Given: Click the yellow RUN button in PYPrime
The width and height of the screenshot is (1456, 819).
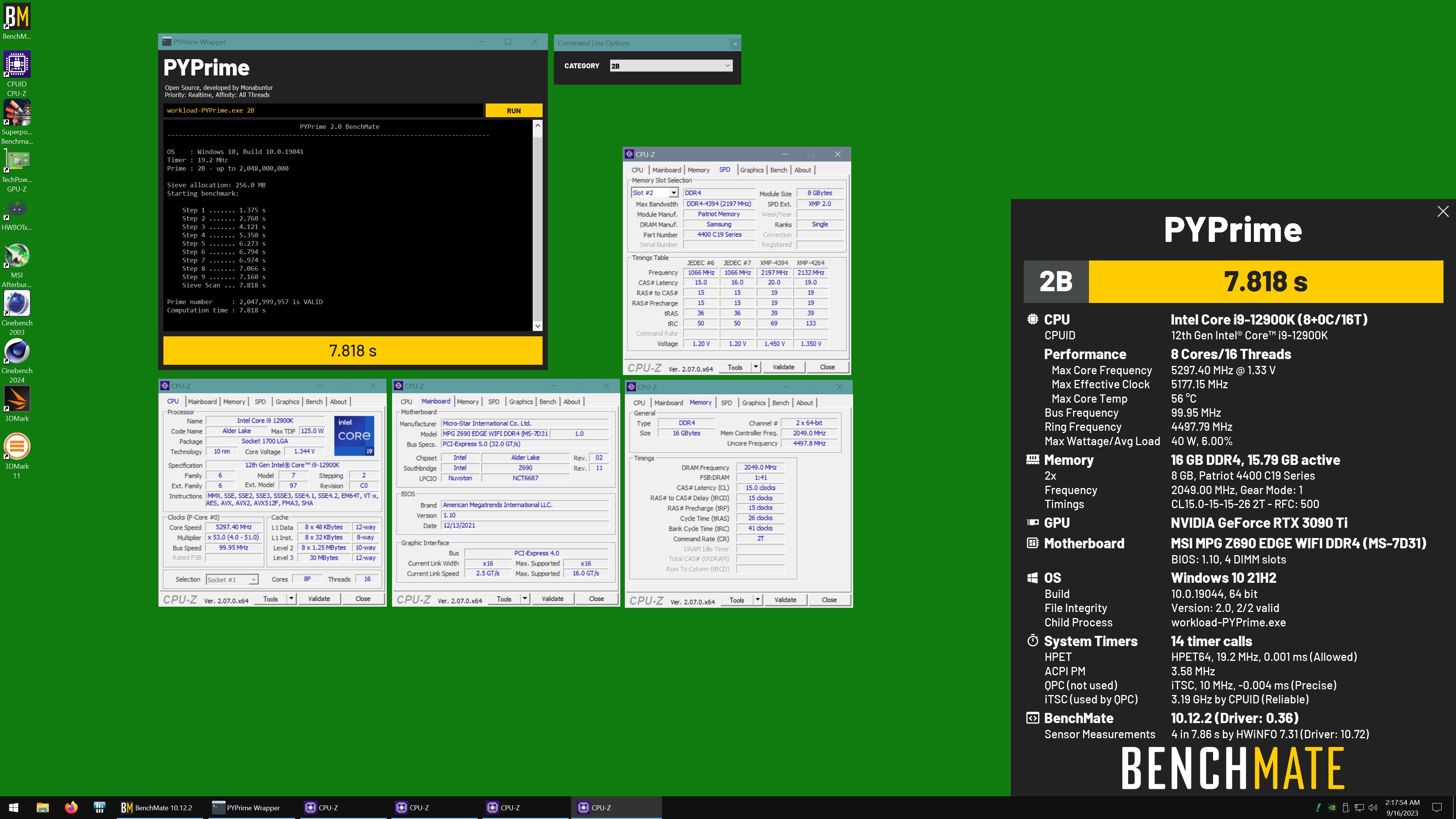Looking at the screenshot, I should click(514, 111).
